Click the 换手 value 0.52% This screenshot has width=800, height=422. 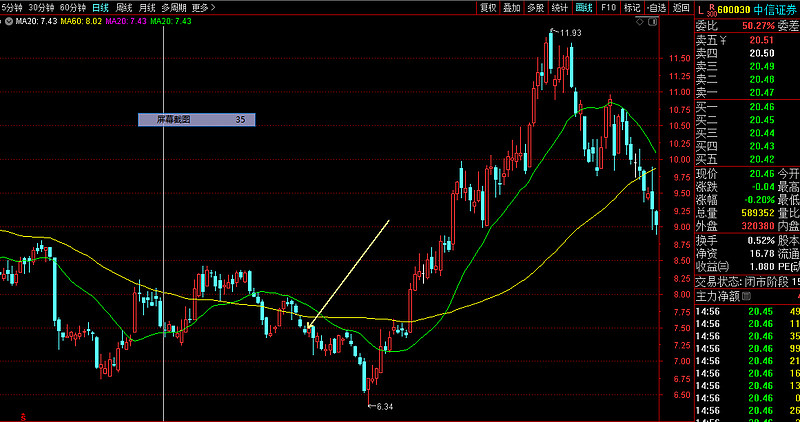(762, 241)
